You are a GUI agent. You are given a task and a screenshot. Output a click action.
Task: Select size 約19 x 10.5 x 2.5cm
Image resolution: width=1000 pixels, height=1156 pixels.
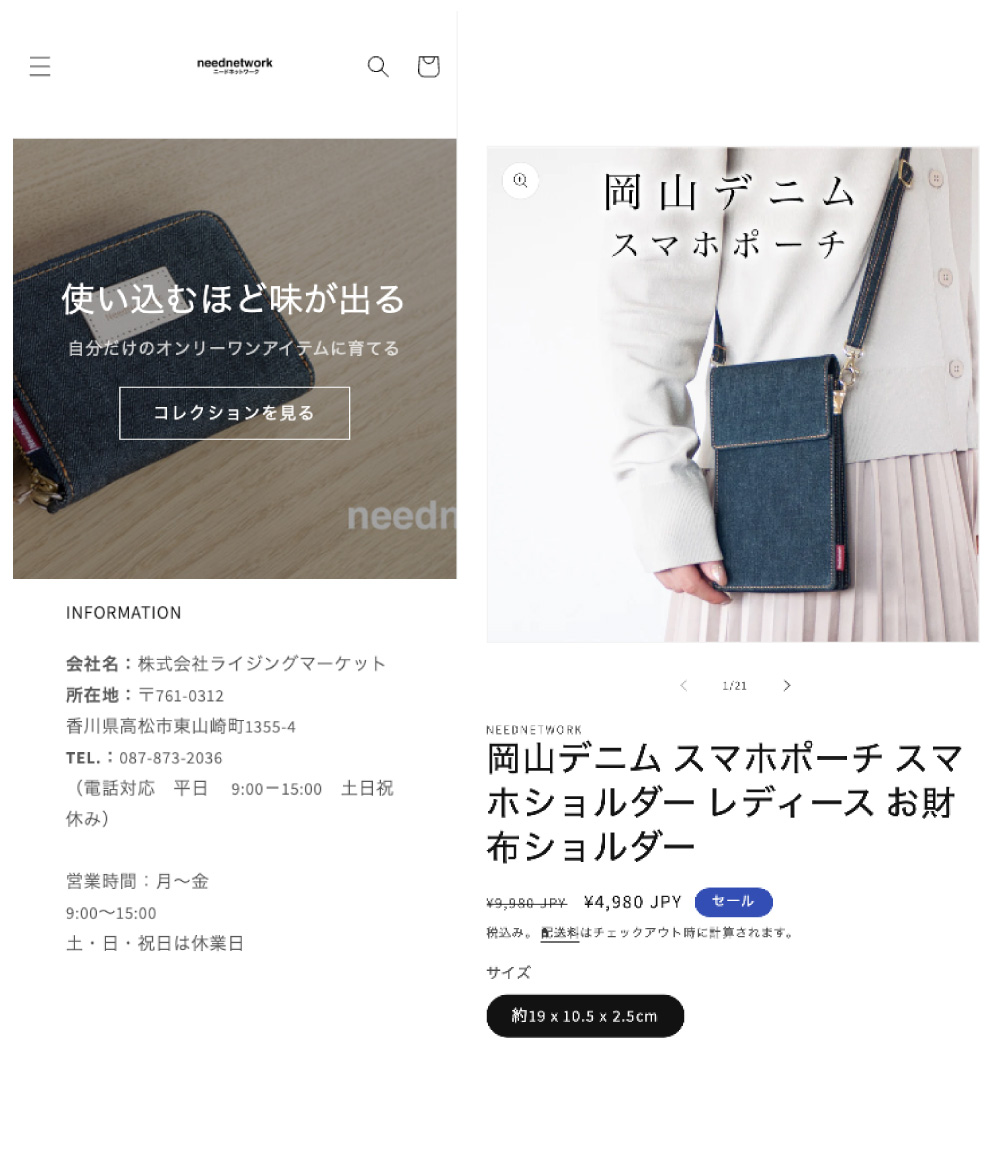585,1016
